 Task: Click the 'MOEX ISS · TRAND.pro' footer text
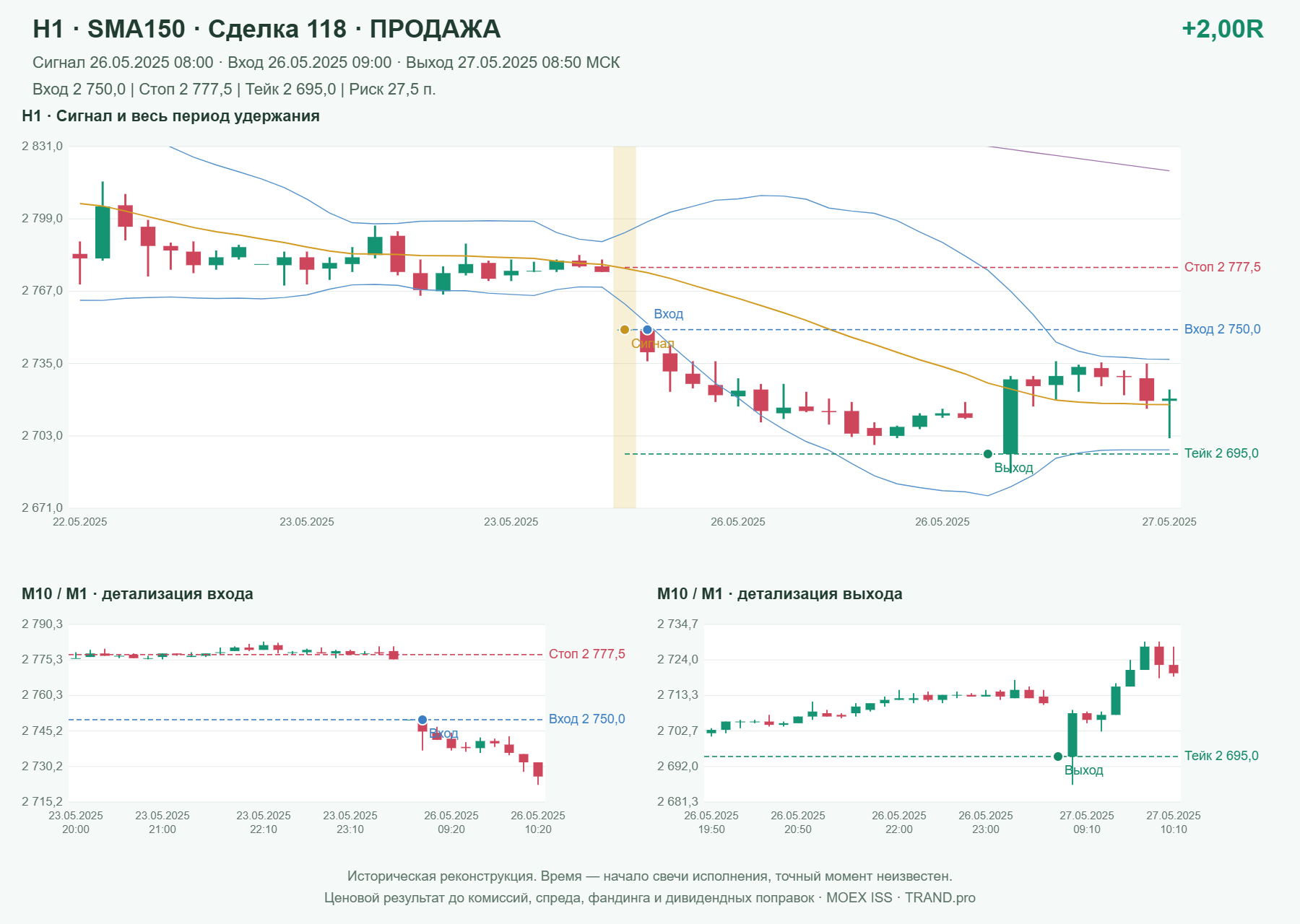pyautogui.click(x=901, y=898)
